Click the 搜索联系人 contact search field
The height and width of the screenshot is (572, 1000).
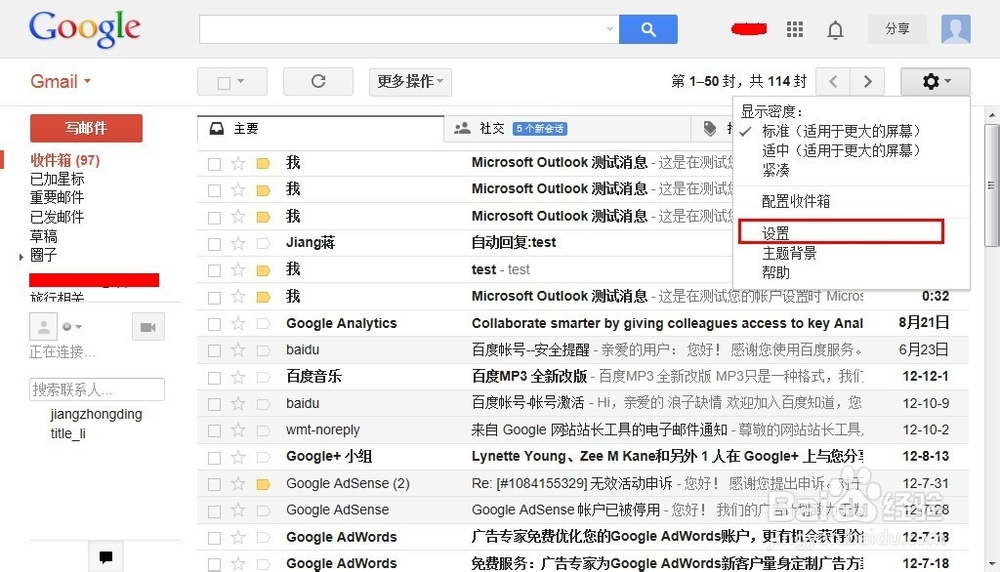tap(97, 390)
